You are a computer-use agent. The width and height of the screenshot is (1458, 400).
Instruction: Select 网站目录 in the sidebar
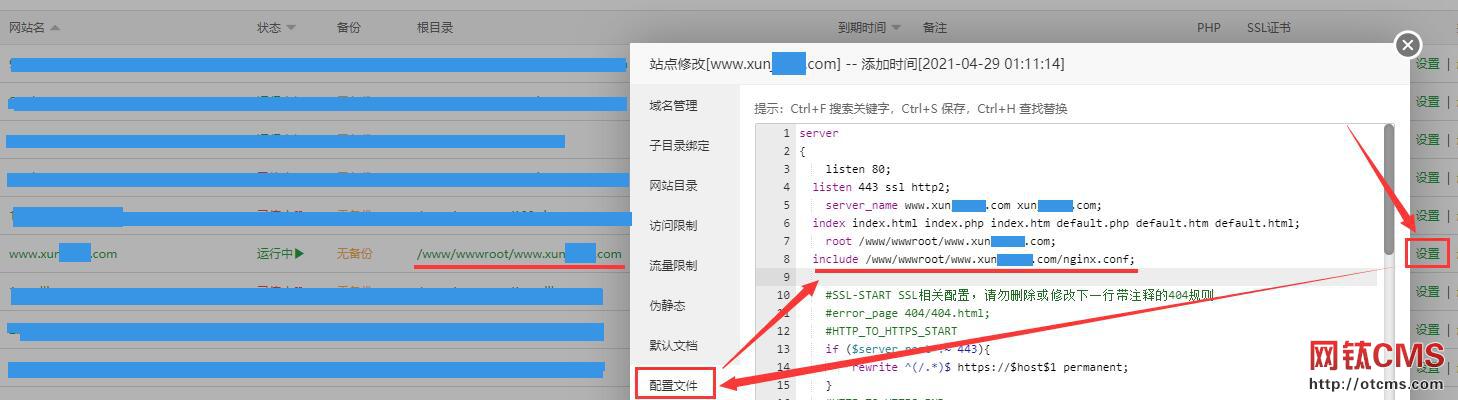673,186
